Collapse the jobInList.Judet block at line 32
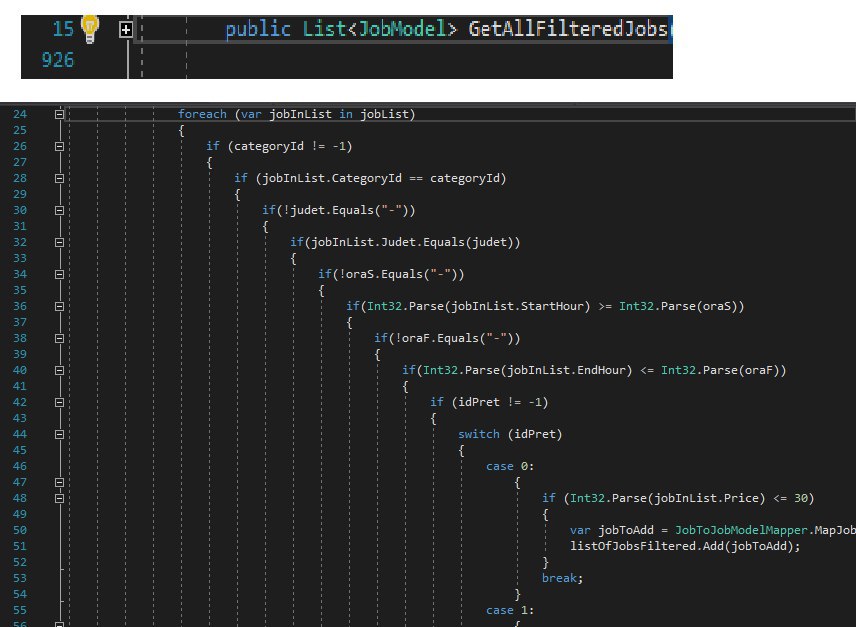 60,242
